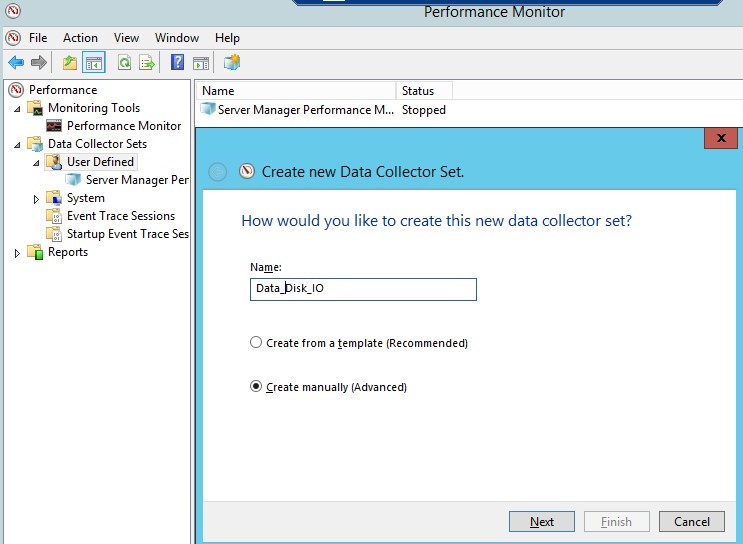Toggle the Show/Hide Action Pane icon
Screen dimensions: 743x544
pyautogui.click(x=200, y=63)
